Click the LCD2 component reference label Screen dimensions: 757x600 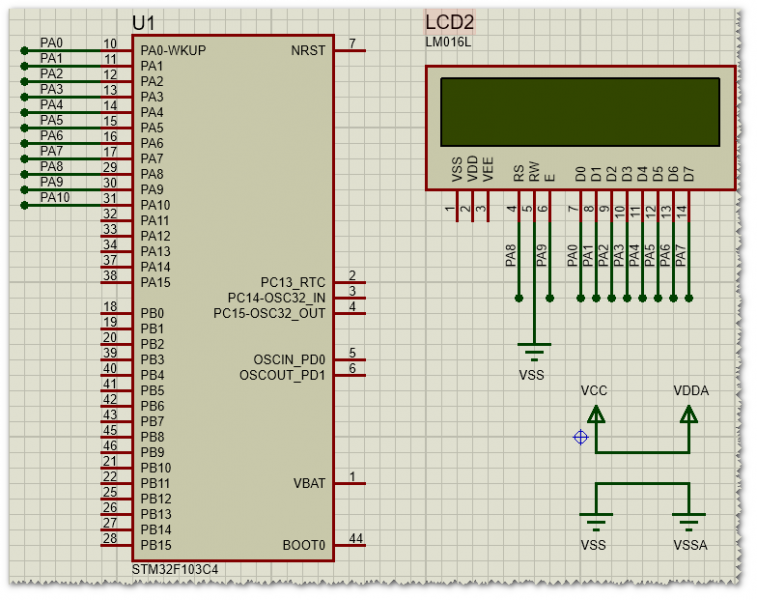(449, 22)
